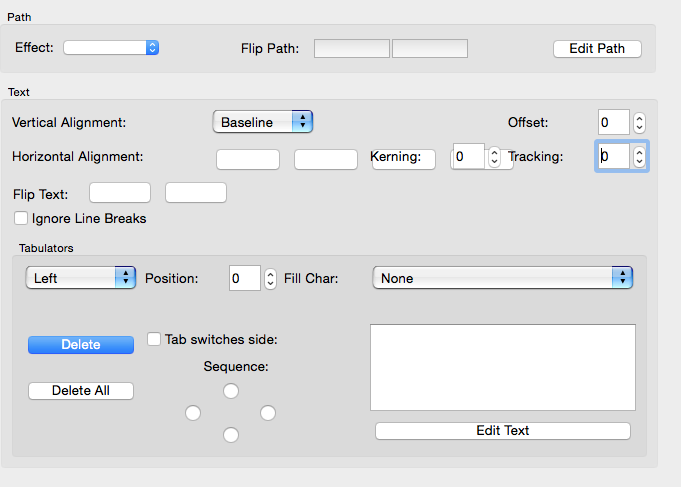Click the right Flip Text button
The image size is (681, 487).
click(x=196, y=193)
